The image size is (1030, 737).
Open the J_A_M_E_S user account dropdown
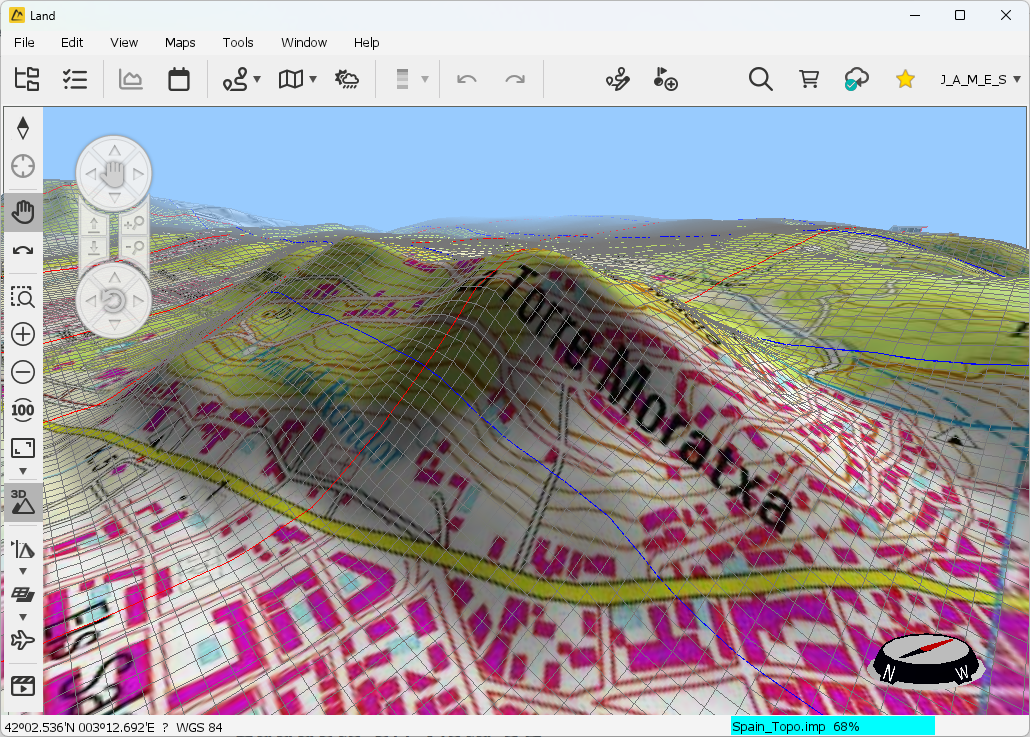point(980,79)
